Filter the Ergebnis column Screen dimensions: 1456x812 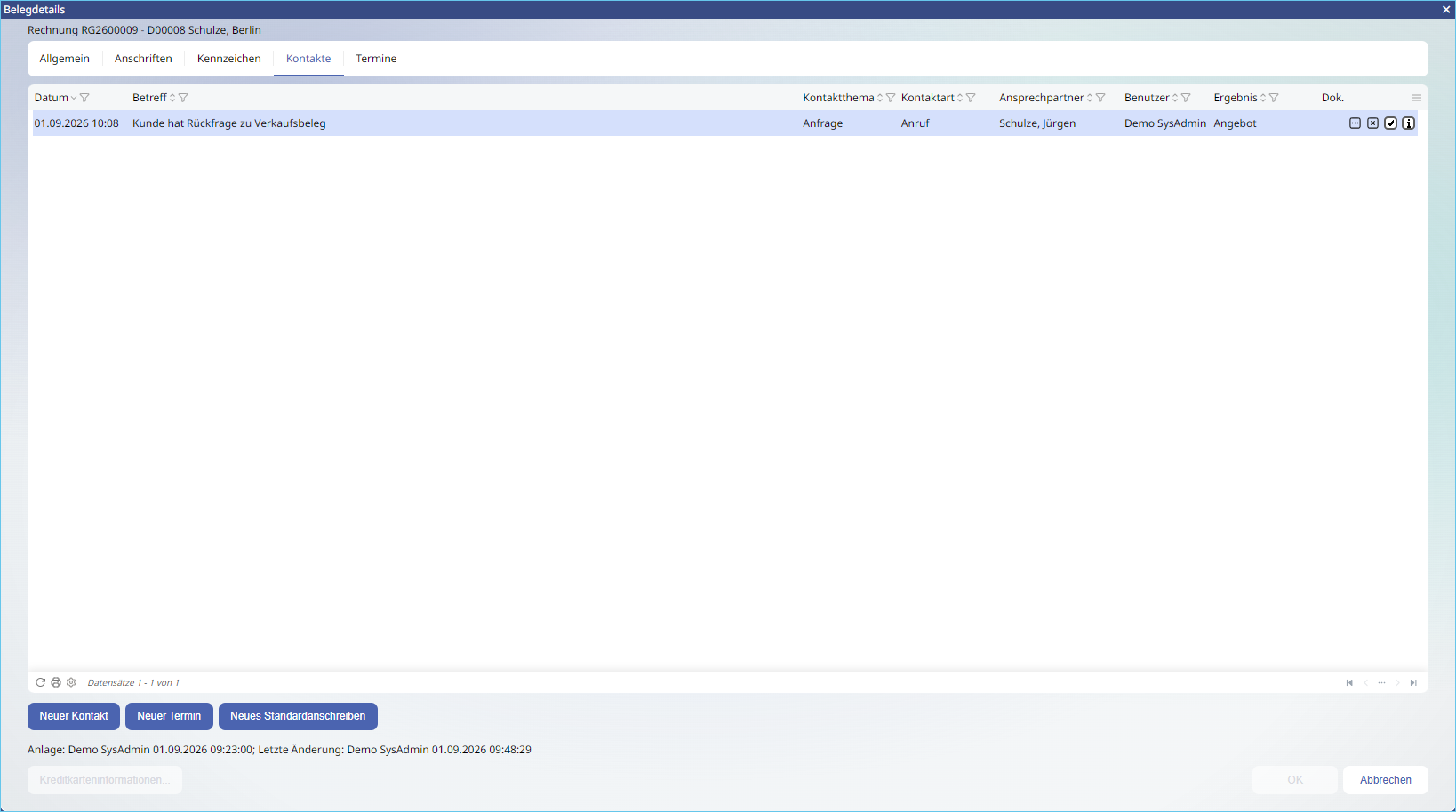click(1274, 98)
